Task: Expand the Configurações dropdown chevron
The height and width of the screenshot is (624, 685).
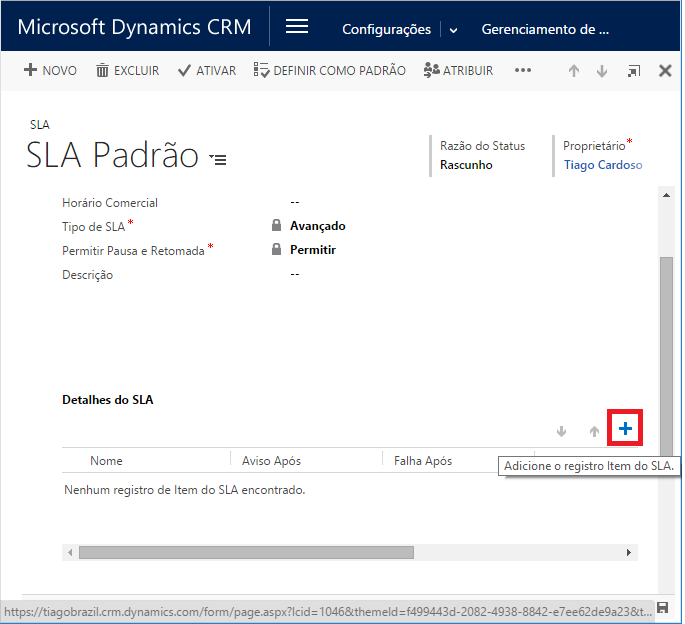Action: [x=453, y=30]
